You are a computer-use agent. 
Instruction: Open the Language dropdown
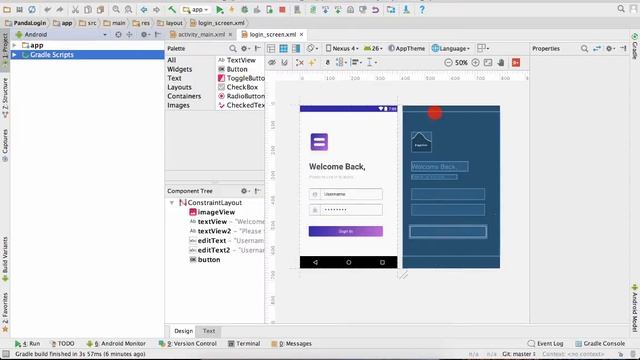pyautogui.click(x=451, y=49)
